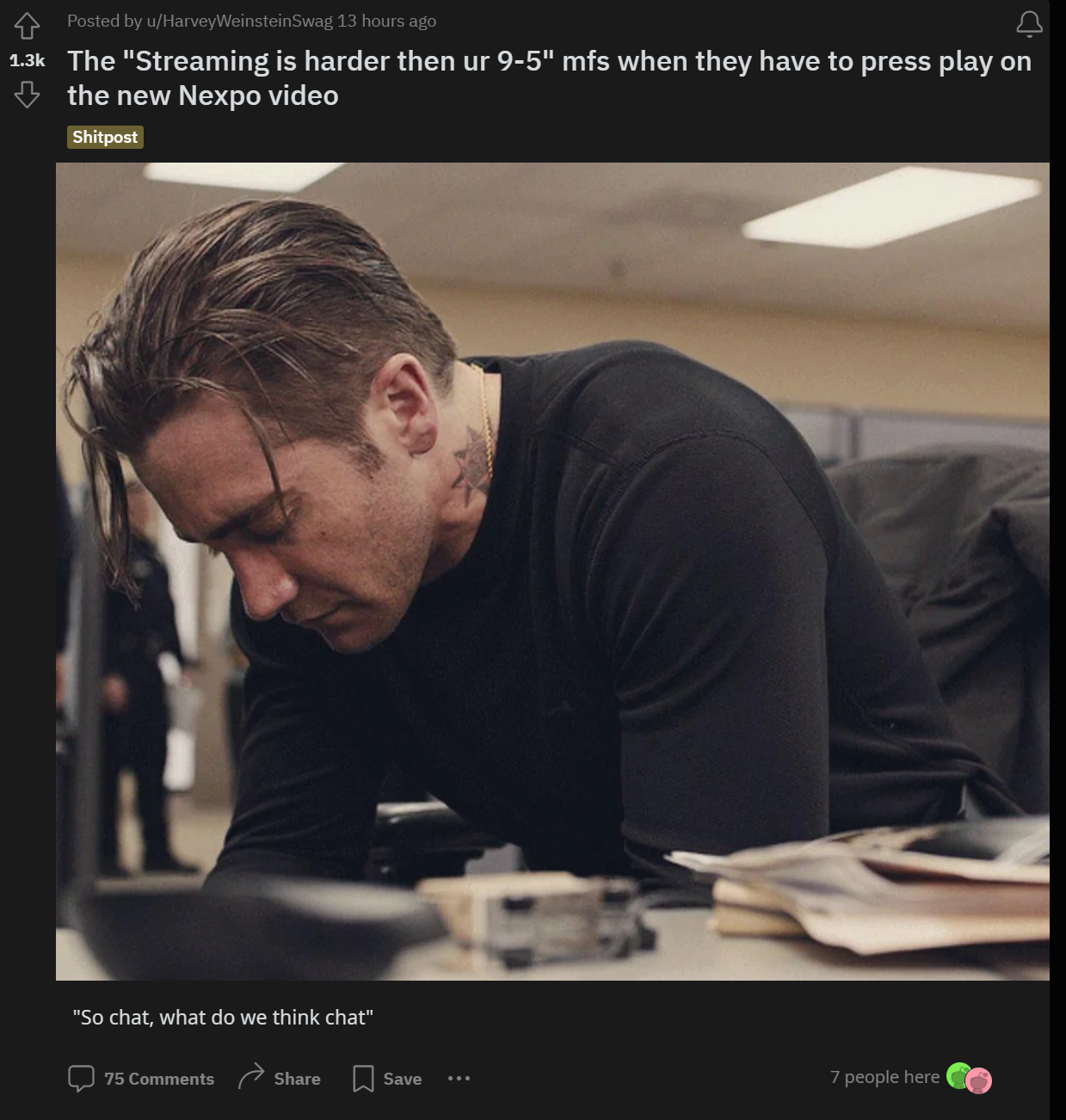The width and height of the screenshot is (1066, 1120).
Task: Click the 1.3k vote score
Action: tap(27, 60)
